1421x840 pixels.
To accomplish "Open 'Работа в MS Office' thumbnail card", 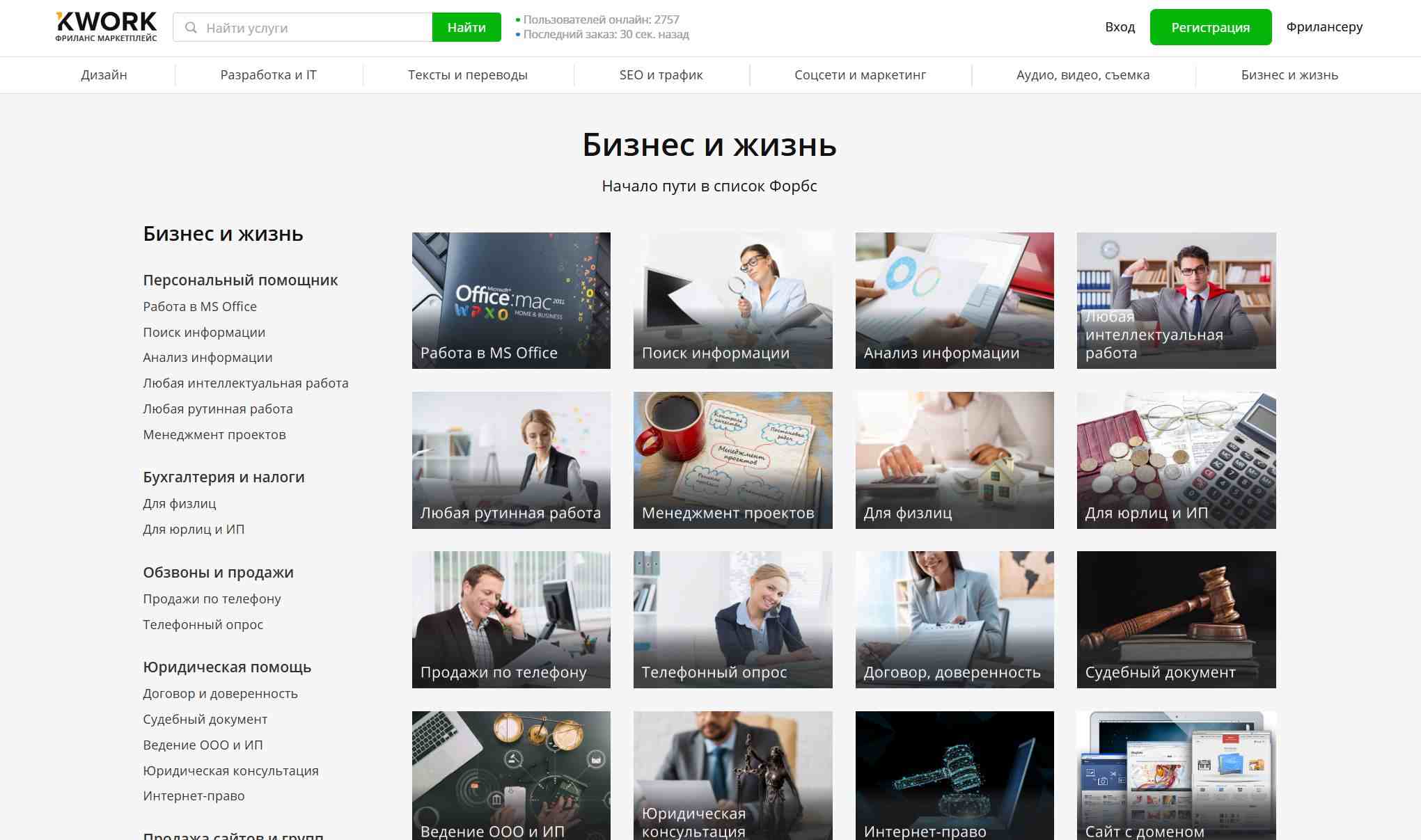I will [511, 301].
